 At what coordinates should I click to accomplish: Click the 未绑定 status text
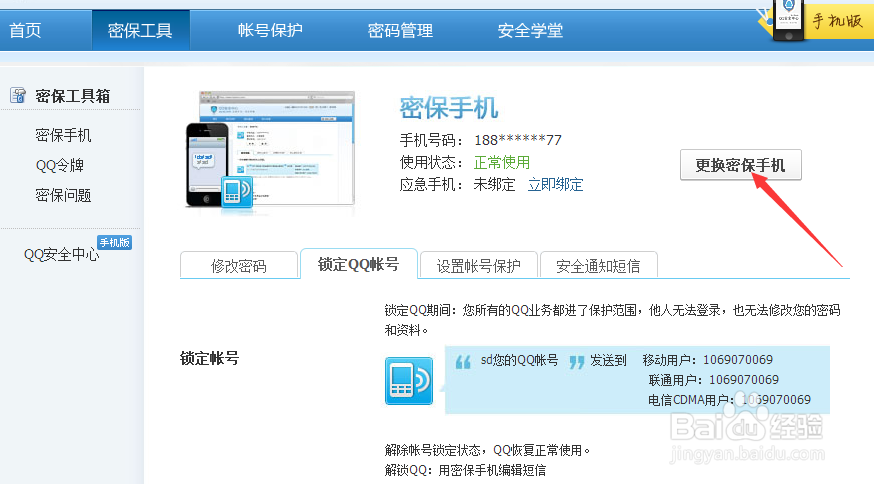(494, 185)
